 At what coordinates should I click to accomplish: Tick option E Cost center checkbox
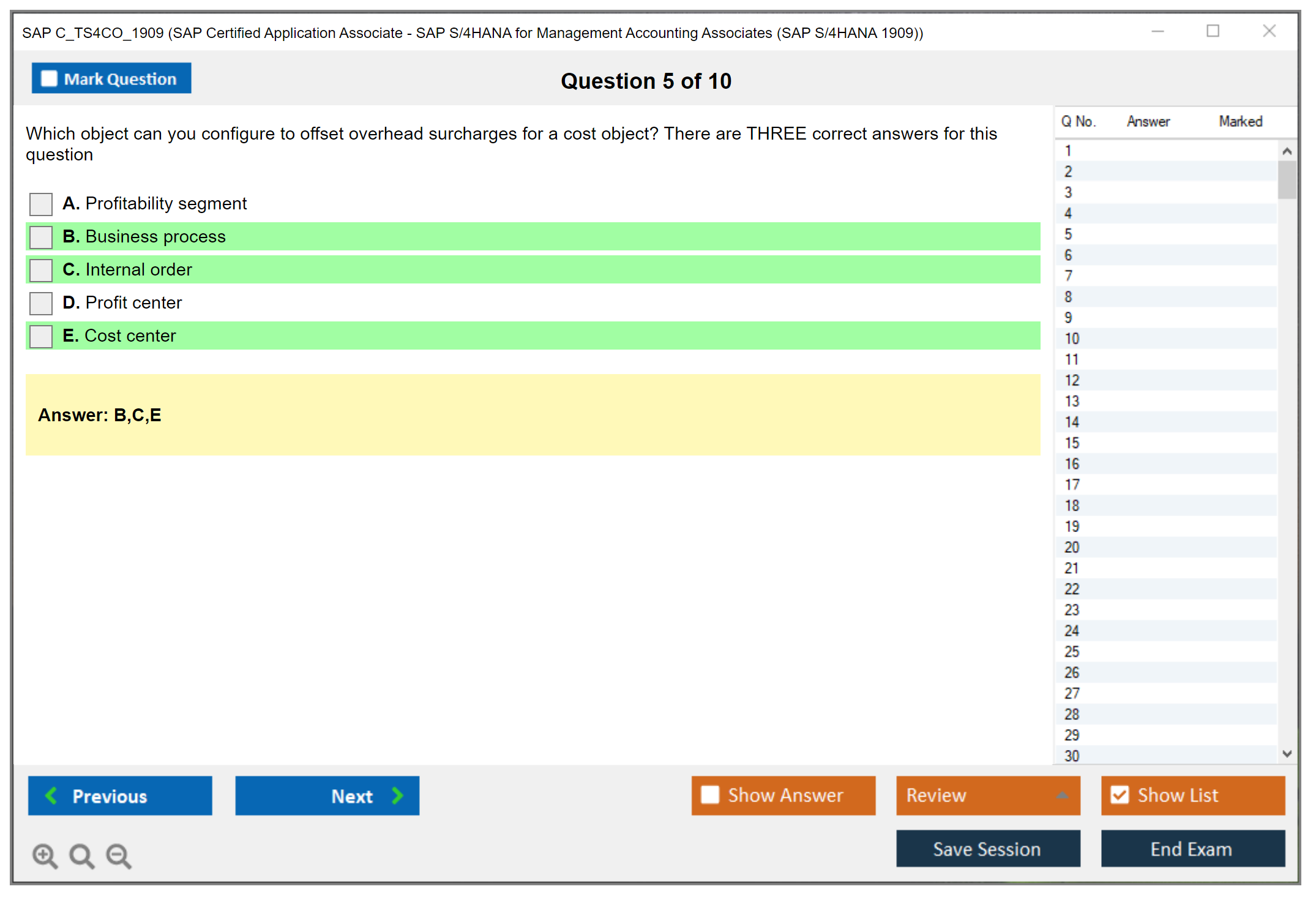click(41, 336)
